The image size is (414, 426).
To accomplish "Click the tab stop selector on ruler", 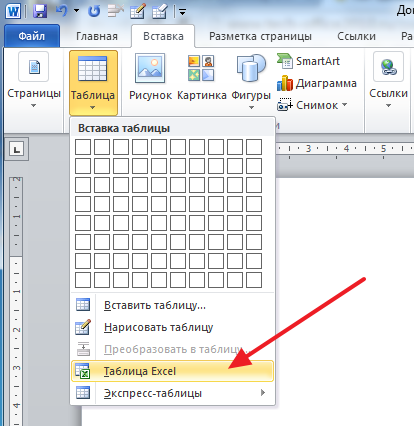I will (x=17, y=149).
